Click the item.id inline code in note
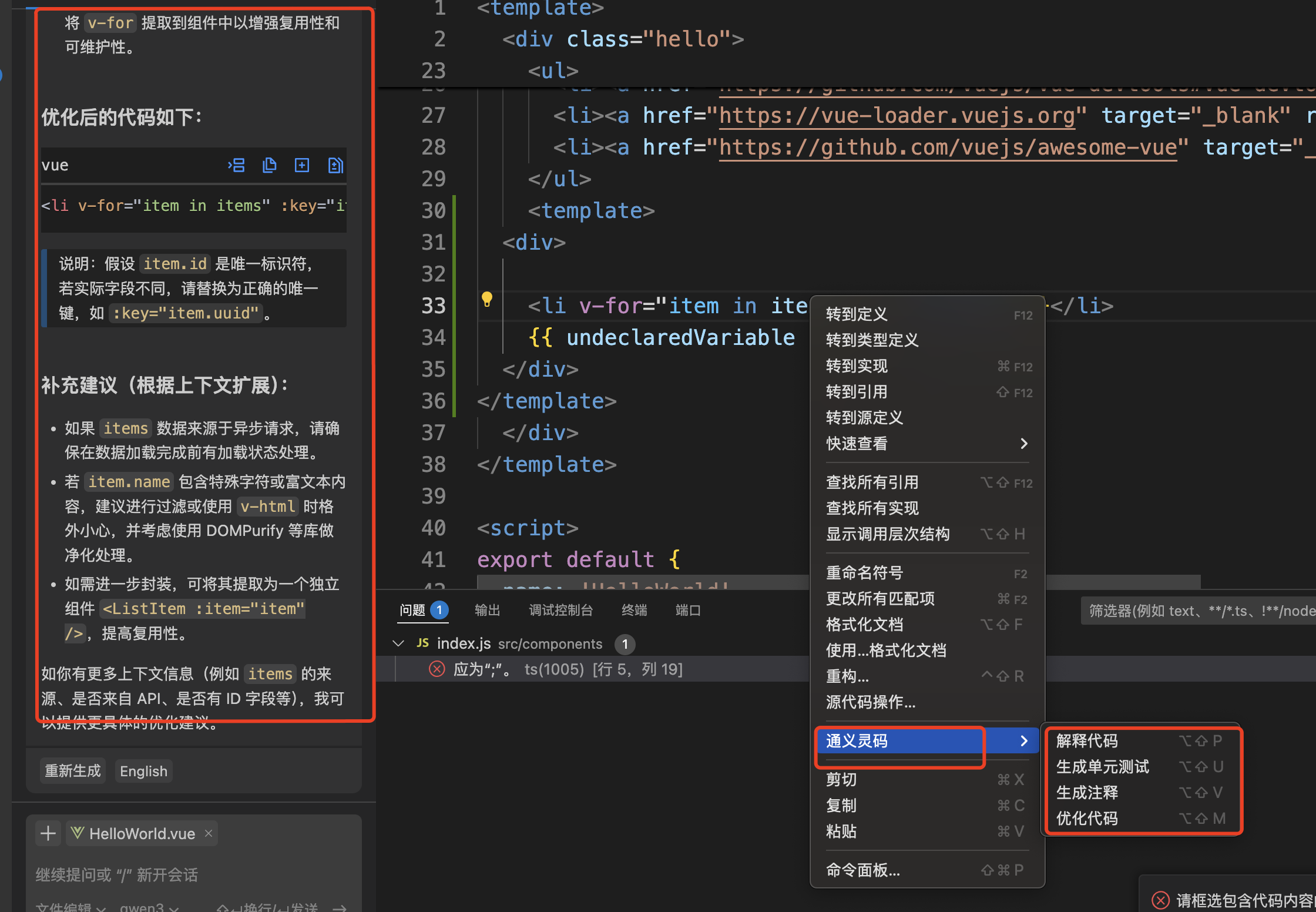This screenshot has width=1316, height=912. pyautogui.click(x=175, y=264)
